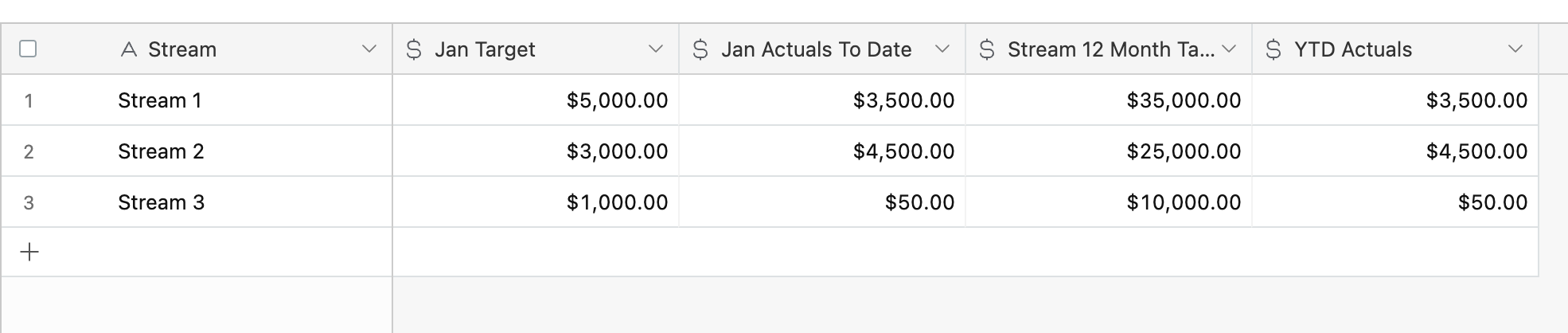Select row number 2
Viewport: 1568px width, 333px height.
[x=29, y=152]
